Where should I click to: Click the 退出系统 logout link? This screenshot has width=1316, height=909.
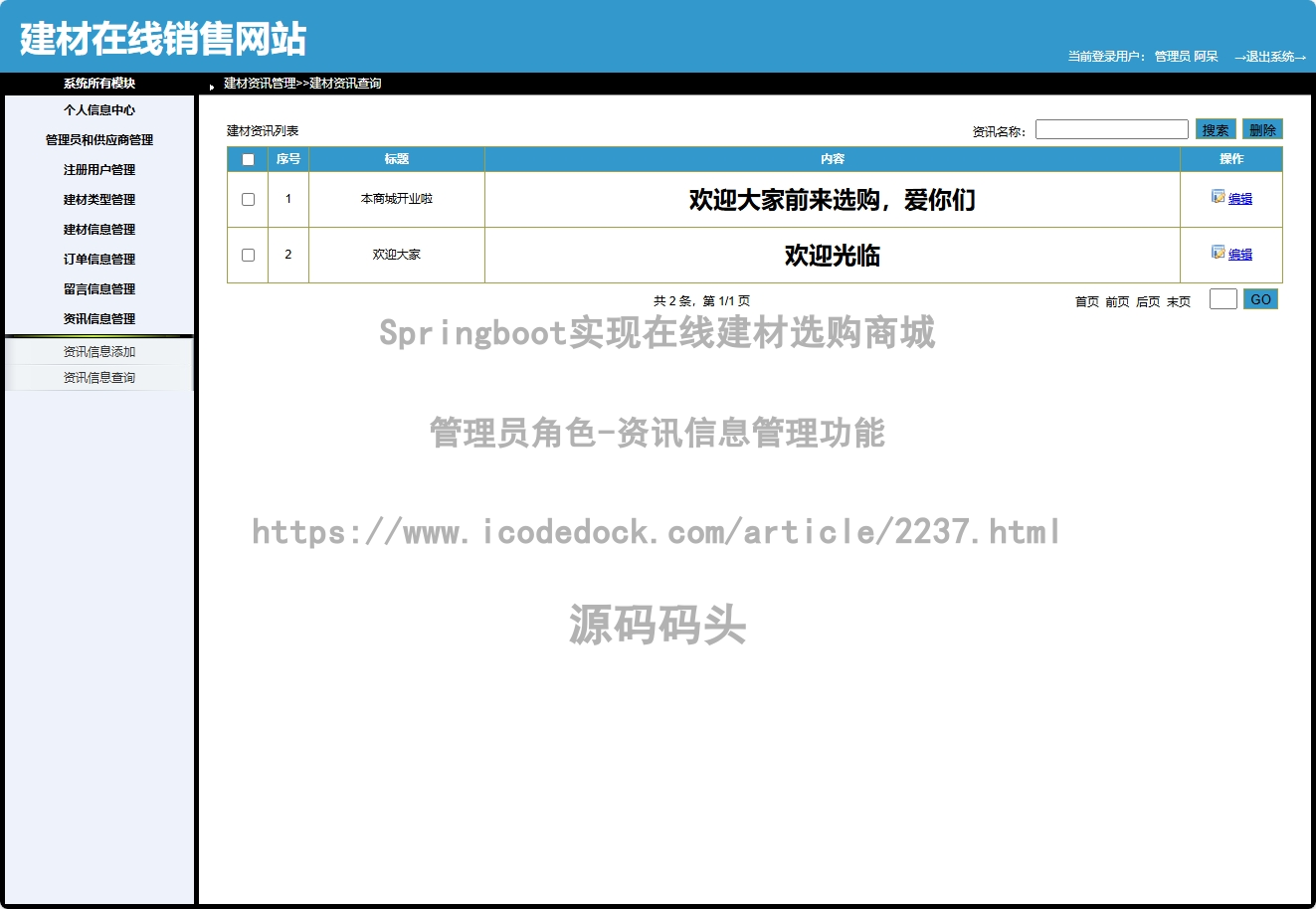click(x=1270, y=57)
